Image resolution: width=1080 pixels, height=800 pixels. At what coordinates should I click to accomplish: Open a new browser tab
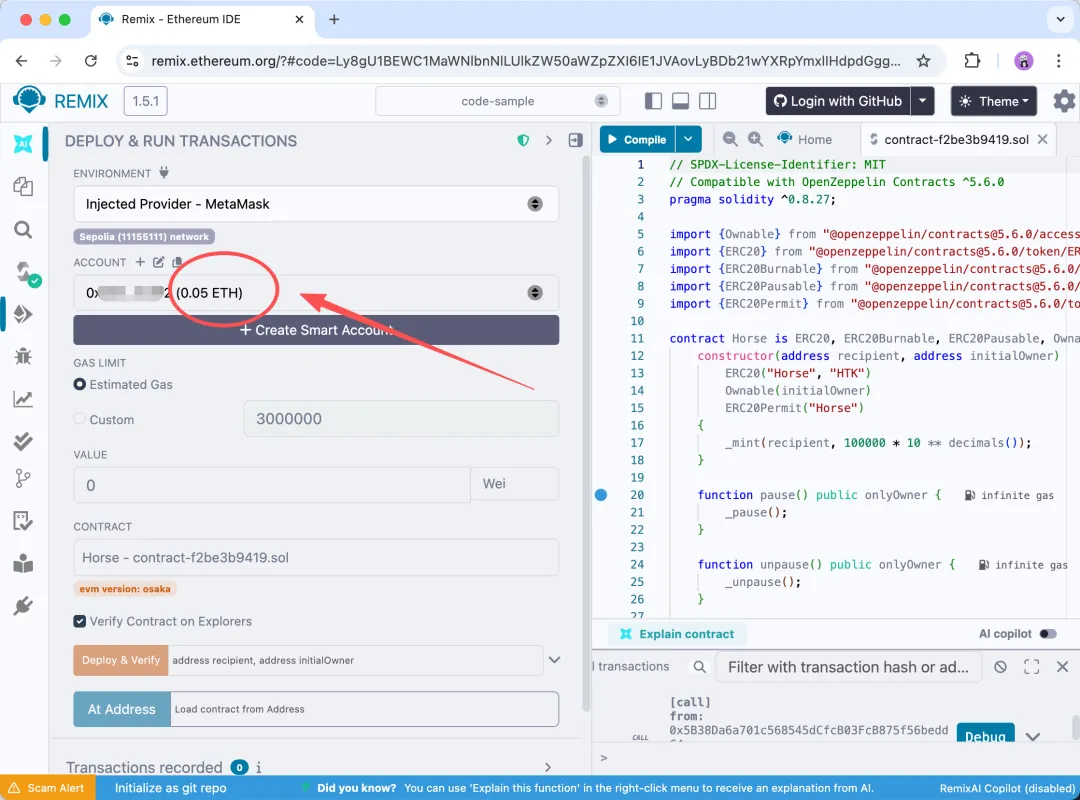[334, 19]
